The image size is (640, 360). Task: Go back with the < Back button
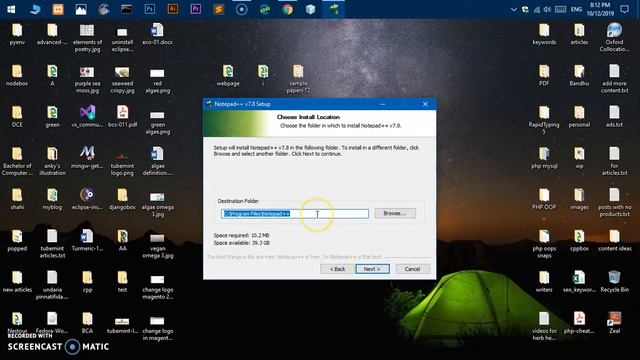[x=337, y=269]
